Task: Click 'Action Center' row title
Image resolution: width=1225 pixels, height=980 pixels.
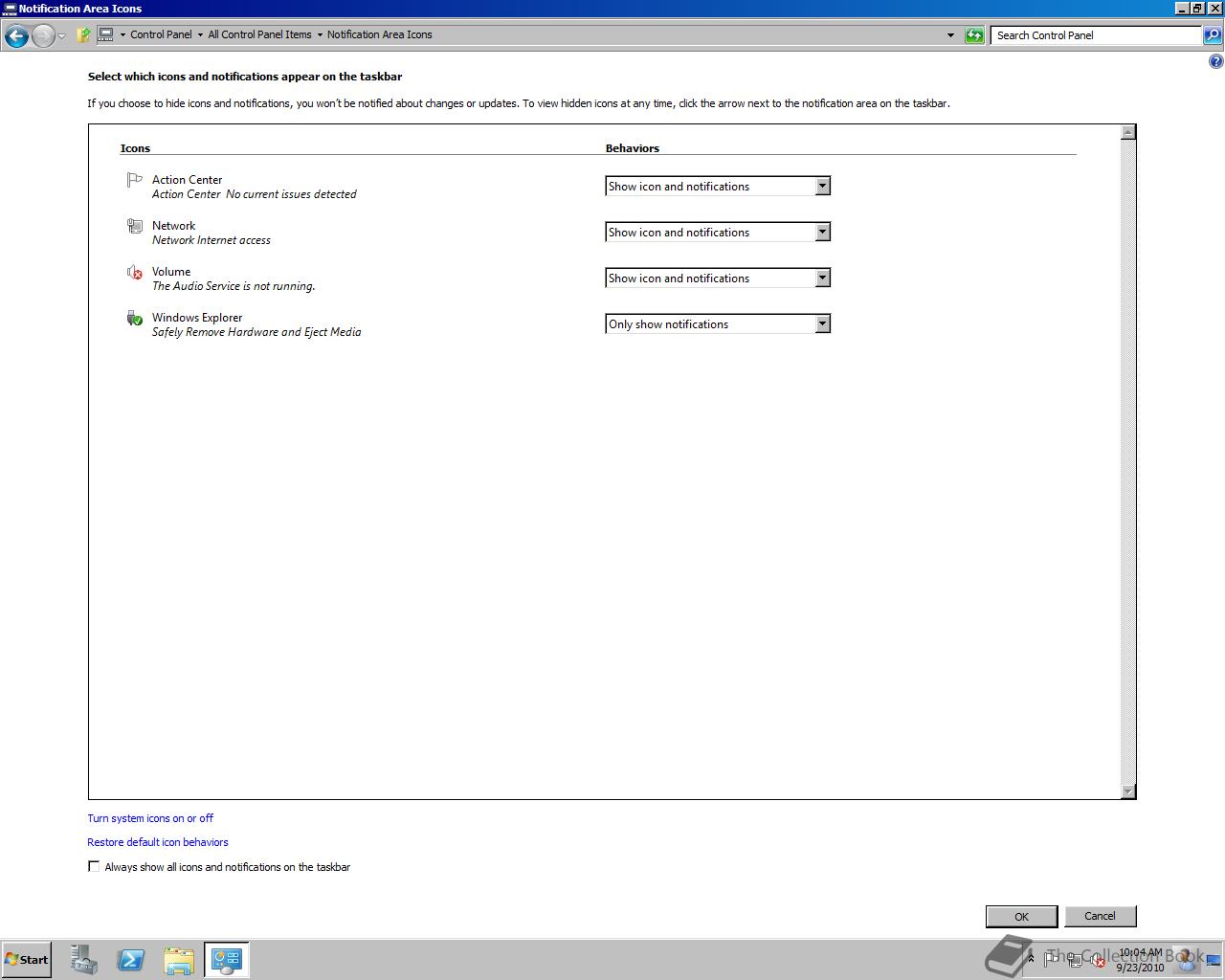Action: (187, 180)
